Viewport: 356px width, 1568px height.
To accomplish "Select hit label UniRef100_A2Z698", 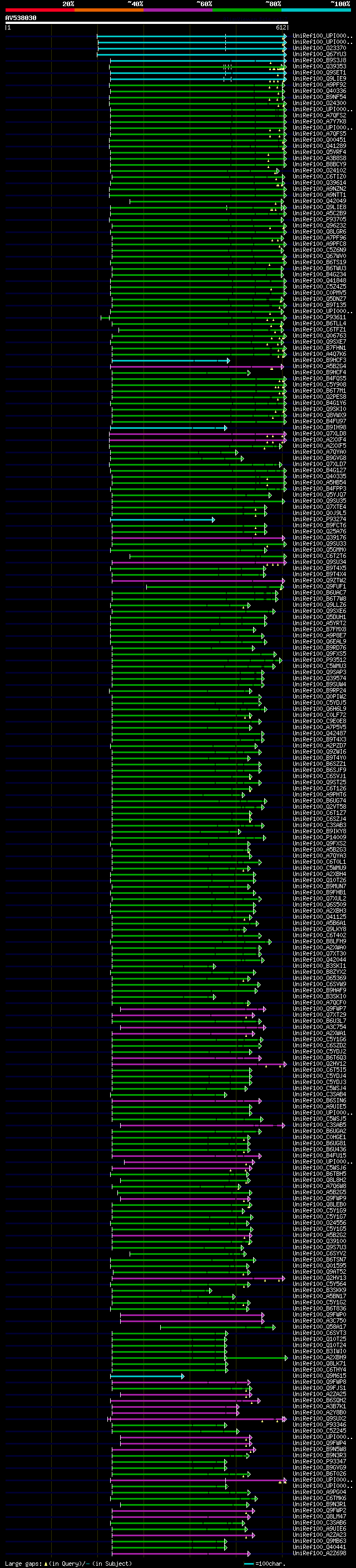I will tap(319, 1554).
